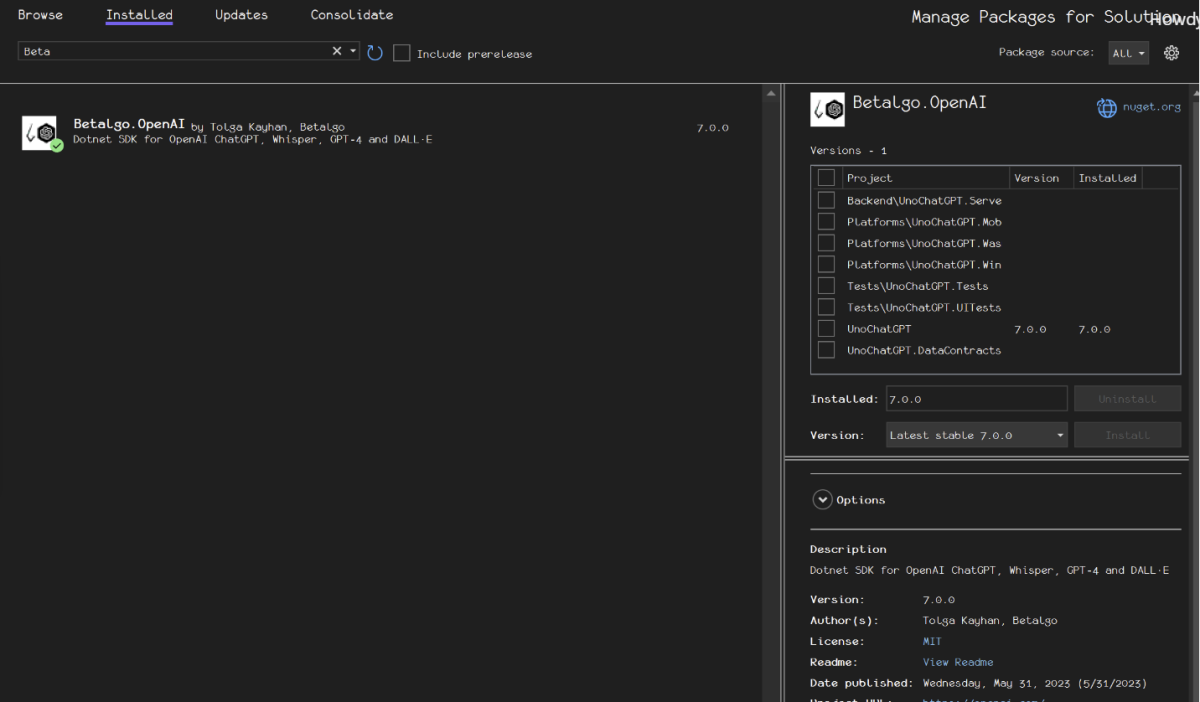Switch to the Updates tab

coord(241,15)
